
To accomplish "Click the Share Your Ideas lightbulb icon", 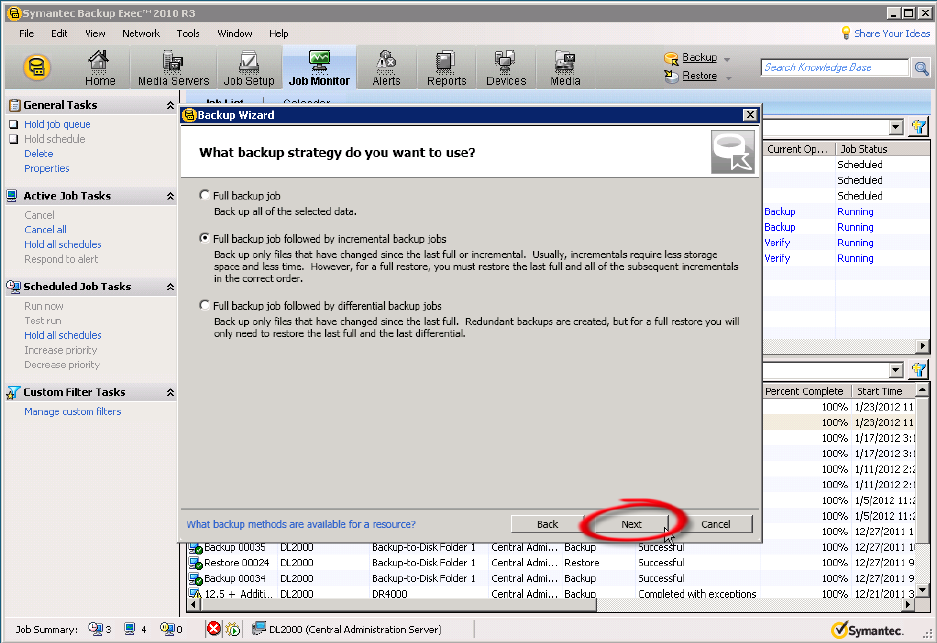I will point(846,33).
